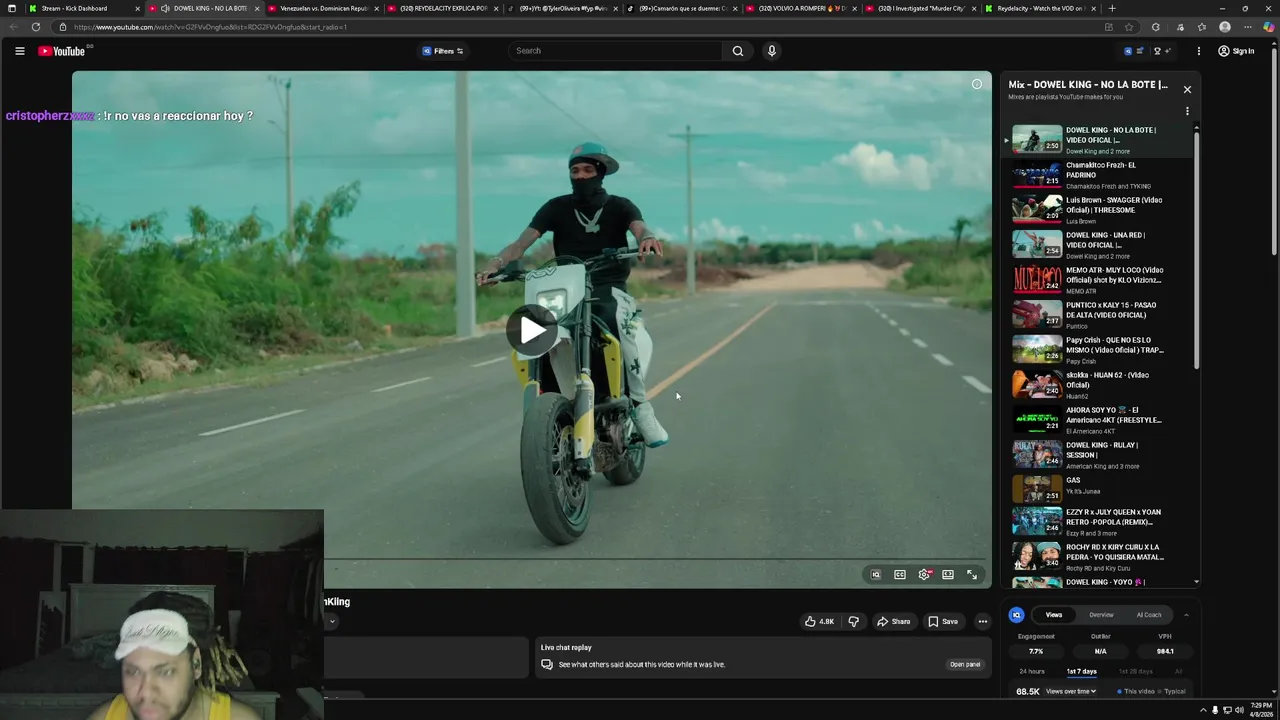Expand the video description chevron
The image size is (1280, 720).
point(332,621)
